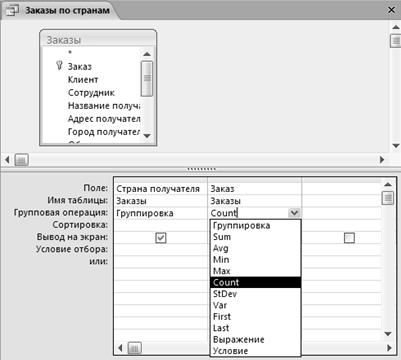Screen dimensions: 401x360
Task: Click the Заказы field list scrollbar thumb
Action: pyautogui.click(x=147, y=79)
